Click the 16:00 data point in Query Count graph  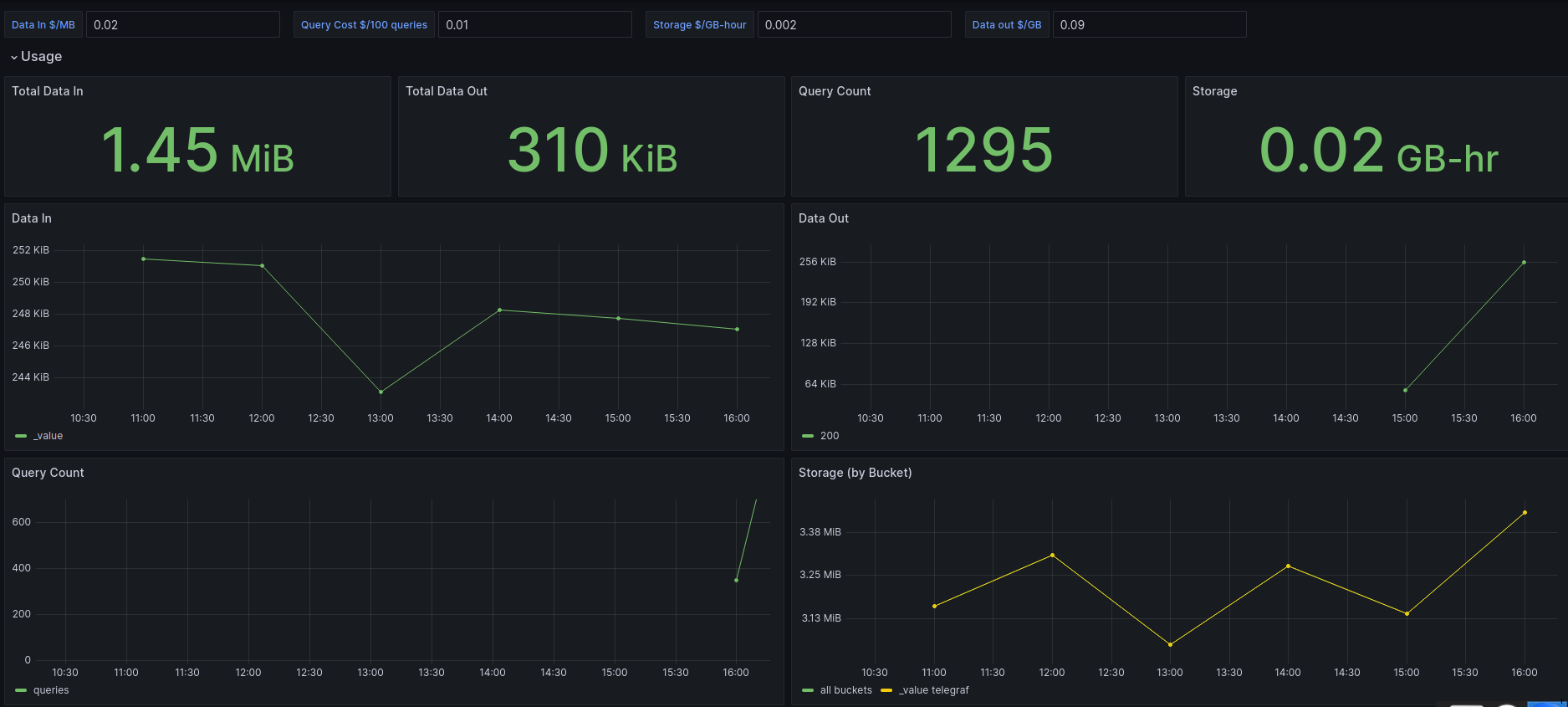point(736,580)
